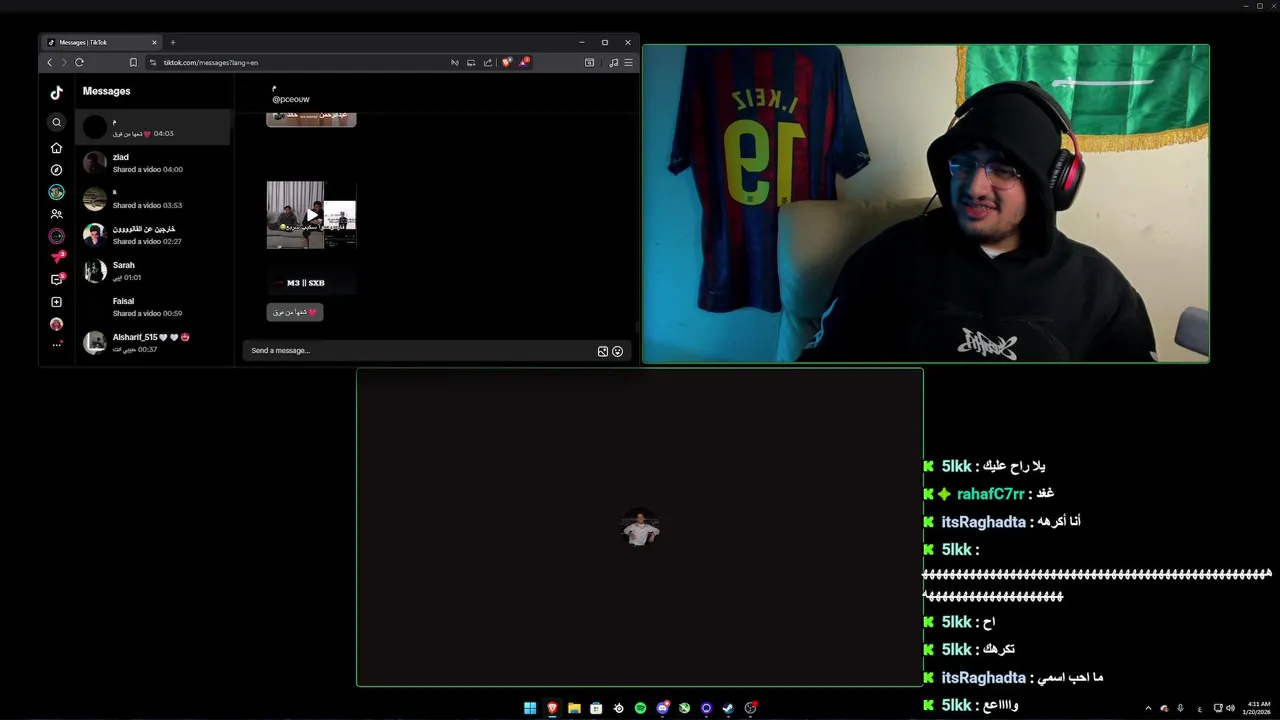Attach an image to the message
The height and width of the screenshot is (720, 1280).
[x=603, y=351]
